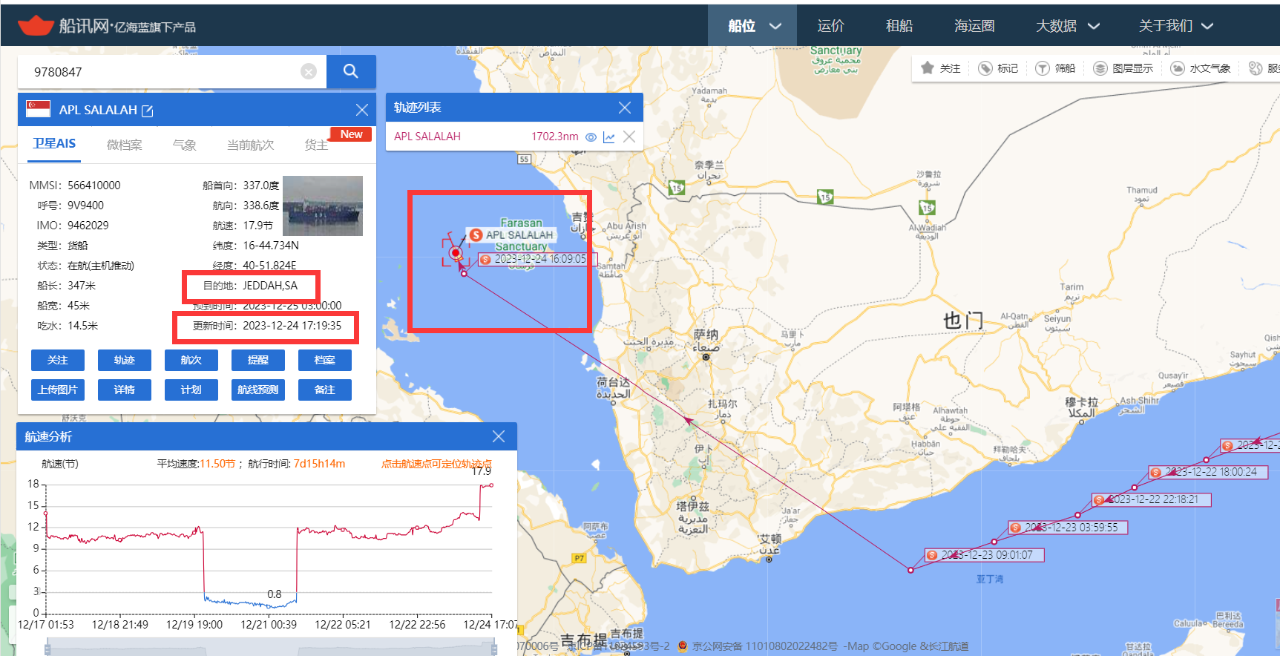1280x656 pixels.
Task: Remove APL SALALAH track from the list
Action: coord(629,136)
